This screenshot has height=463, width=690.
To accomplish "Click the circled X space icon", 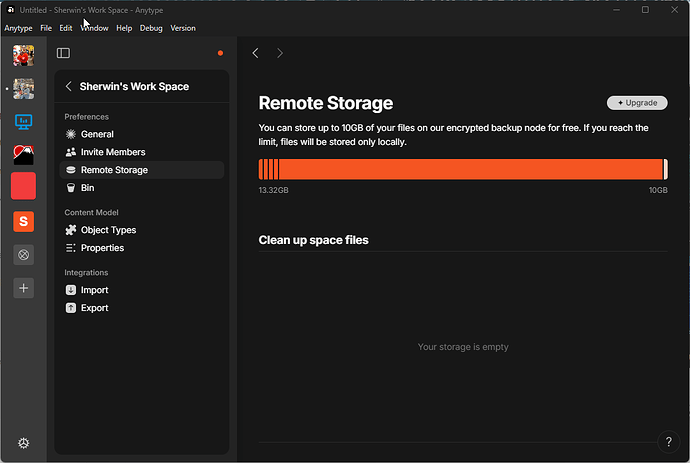I will [23, 255].
